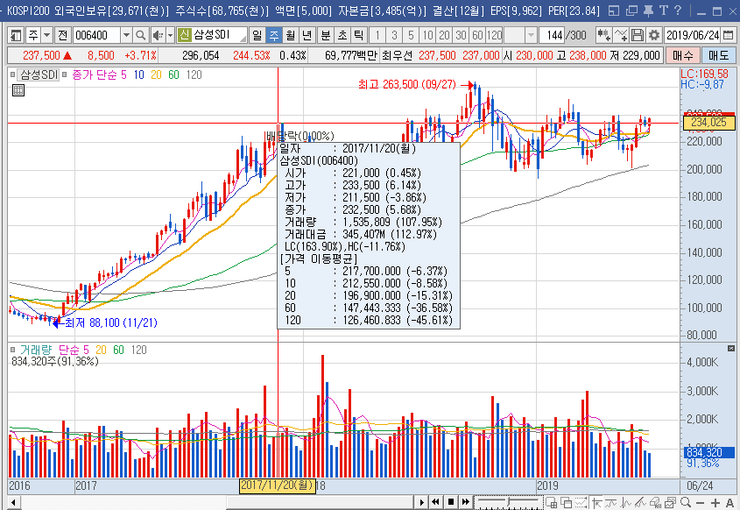Click the bottom zoom magnifier icon
The height and width of the screenshot is (510, 740).
(685, 502)
